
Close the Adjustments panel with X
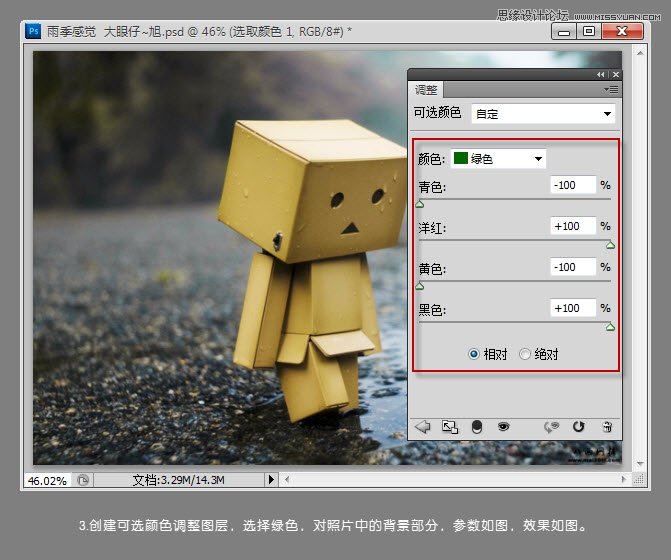(616, 74)
